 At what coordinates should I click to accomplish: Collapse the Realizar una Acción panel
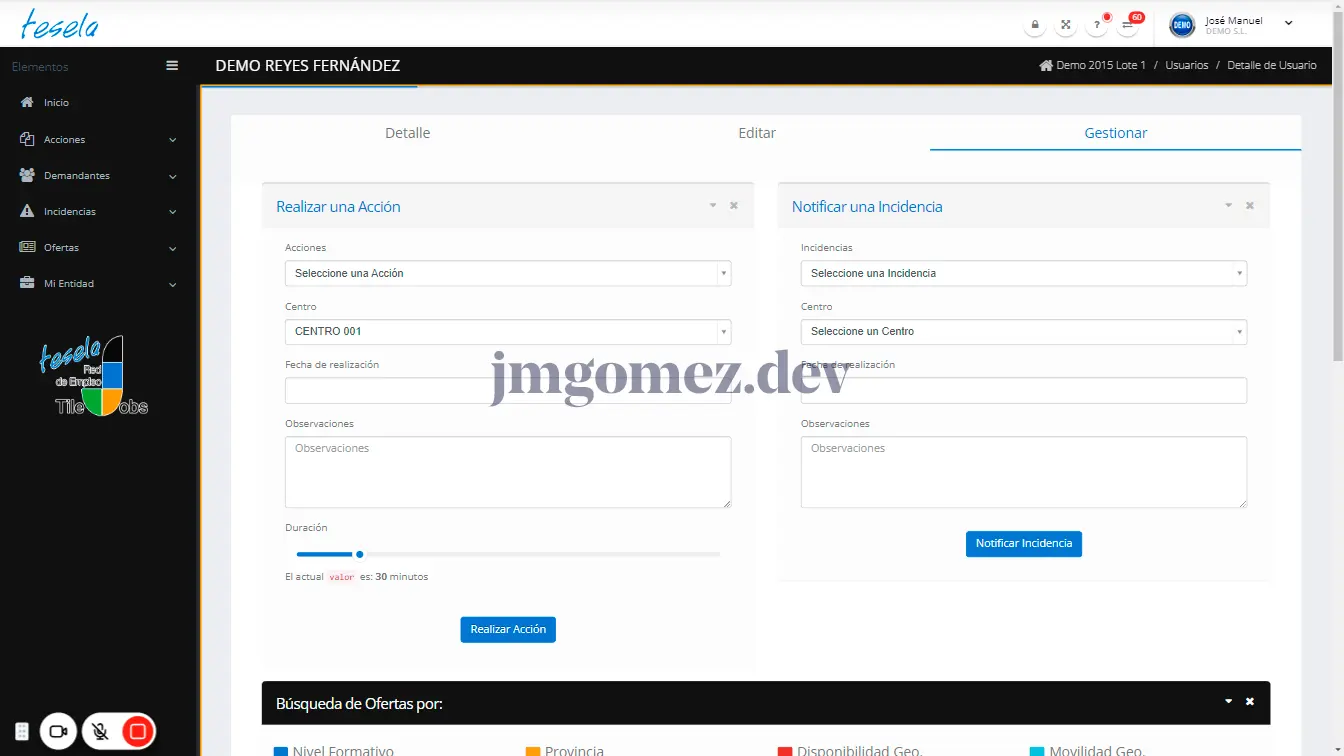click(x=713, y=206)
